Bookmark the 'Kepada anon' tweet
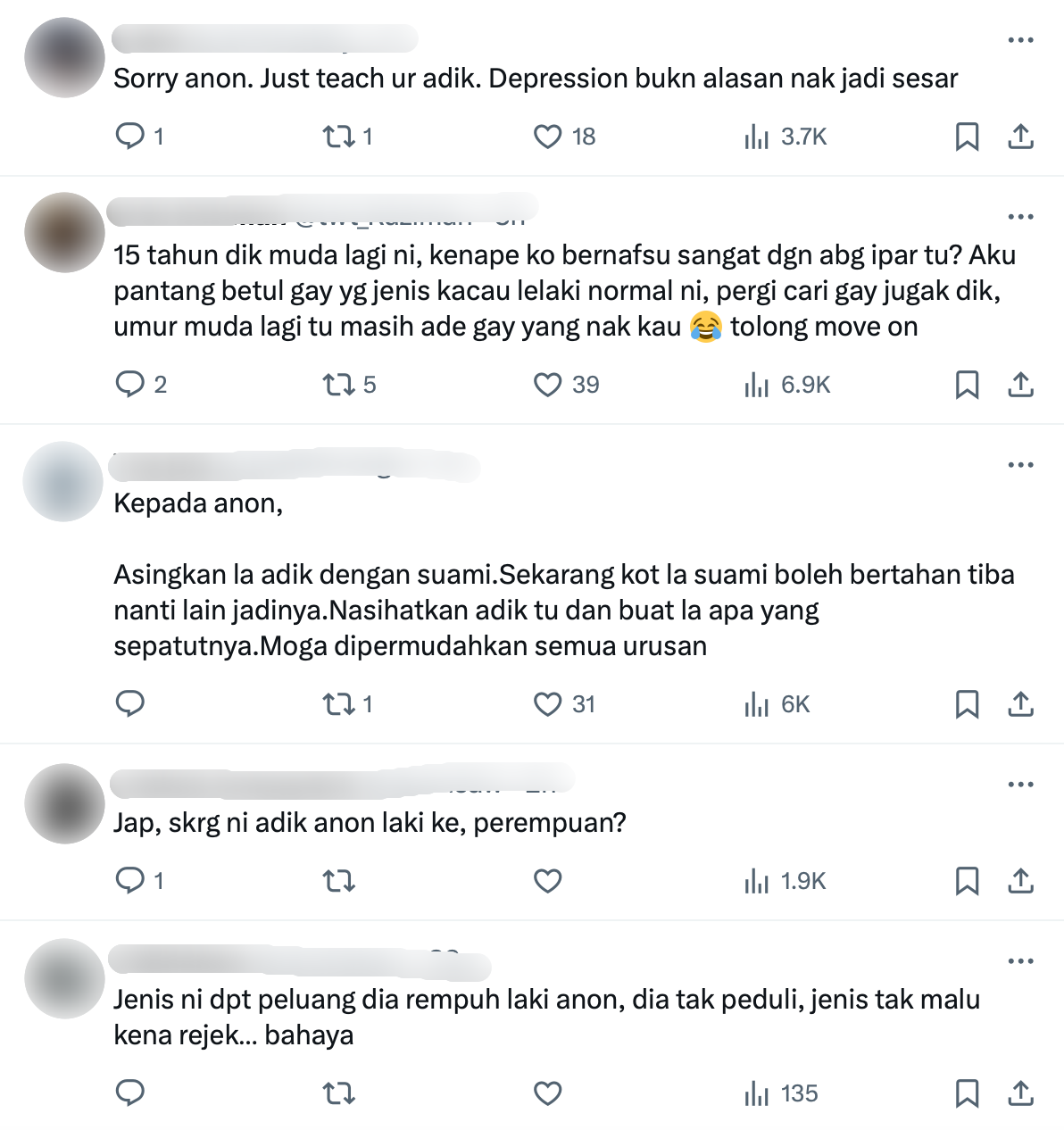Screen dimensions: 1064x1130 (x=967, y=704)
